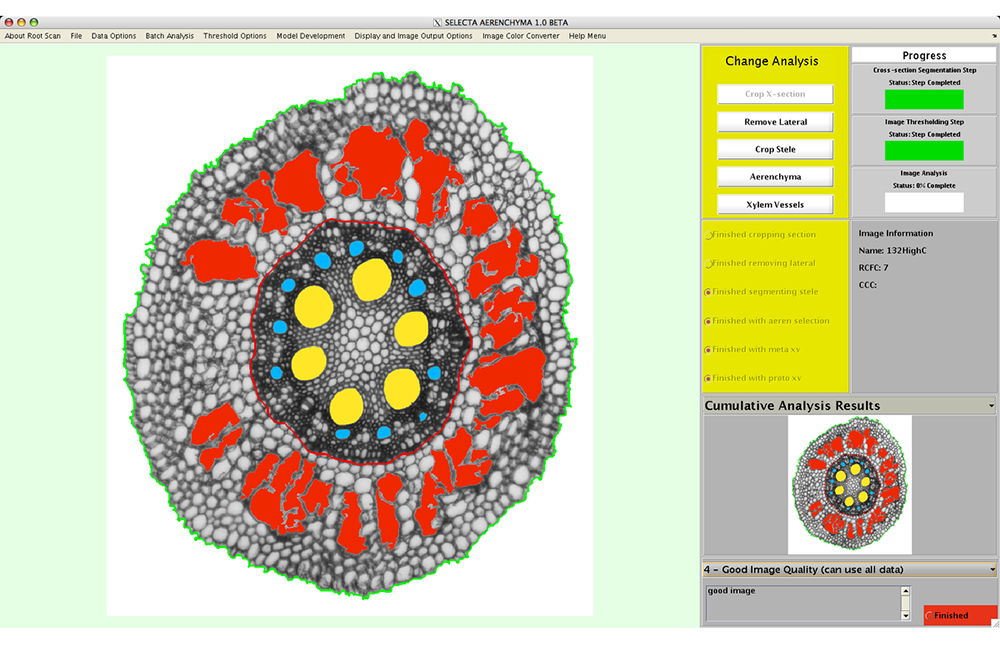
Task: Click the cumulative results root thumbnail
Action: [849, 485]
